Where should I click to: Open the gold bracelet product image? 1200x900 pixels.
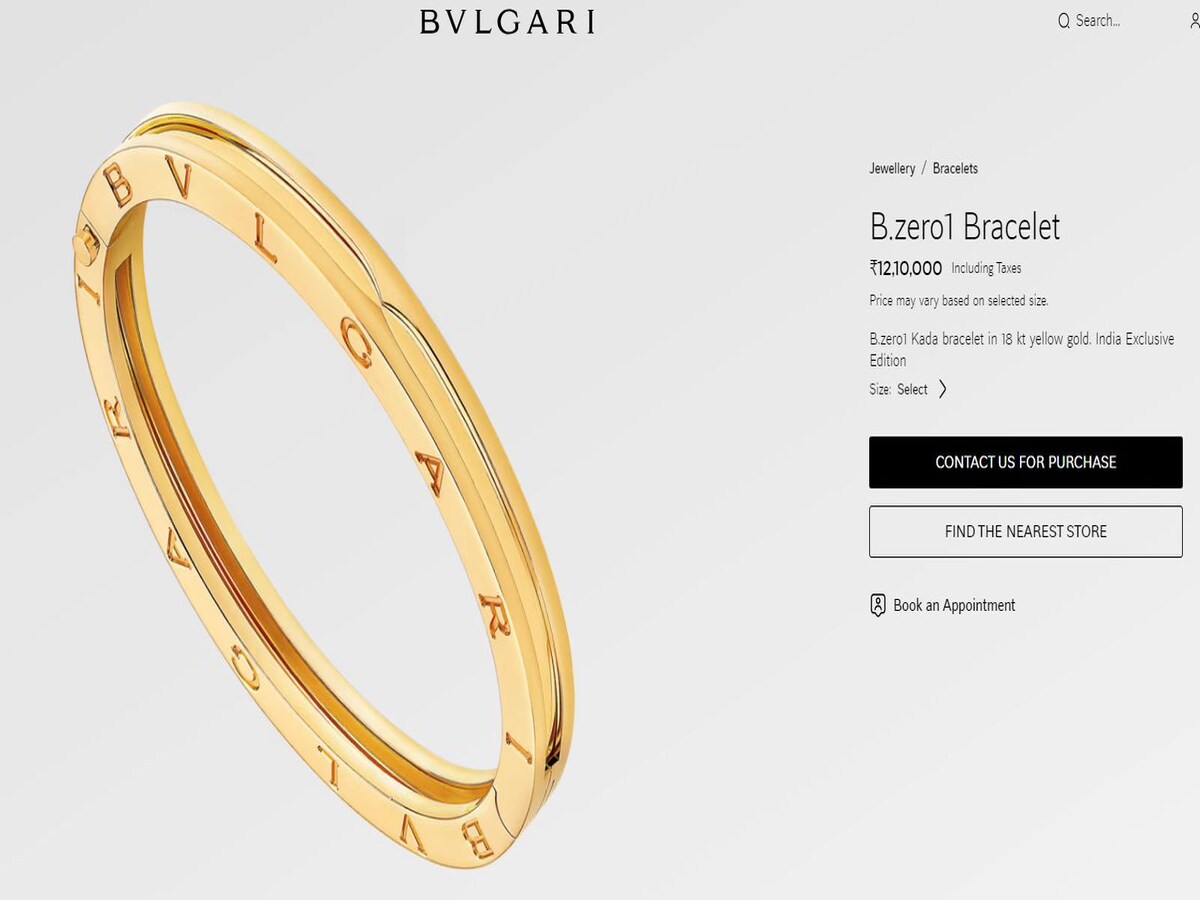click(x=325, y=480)
